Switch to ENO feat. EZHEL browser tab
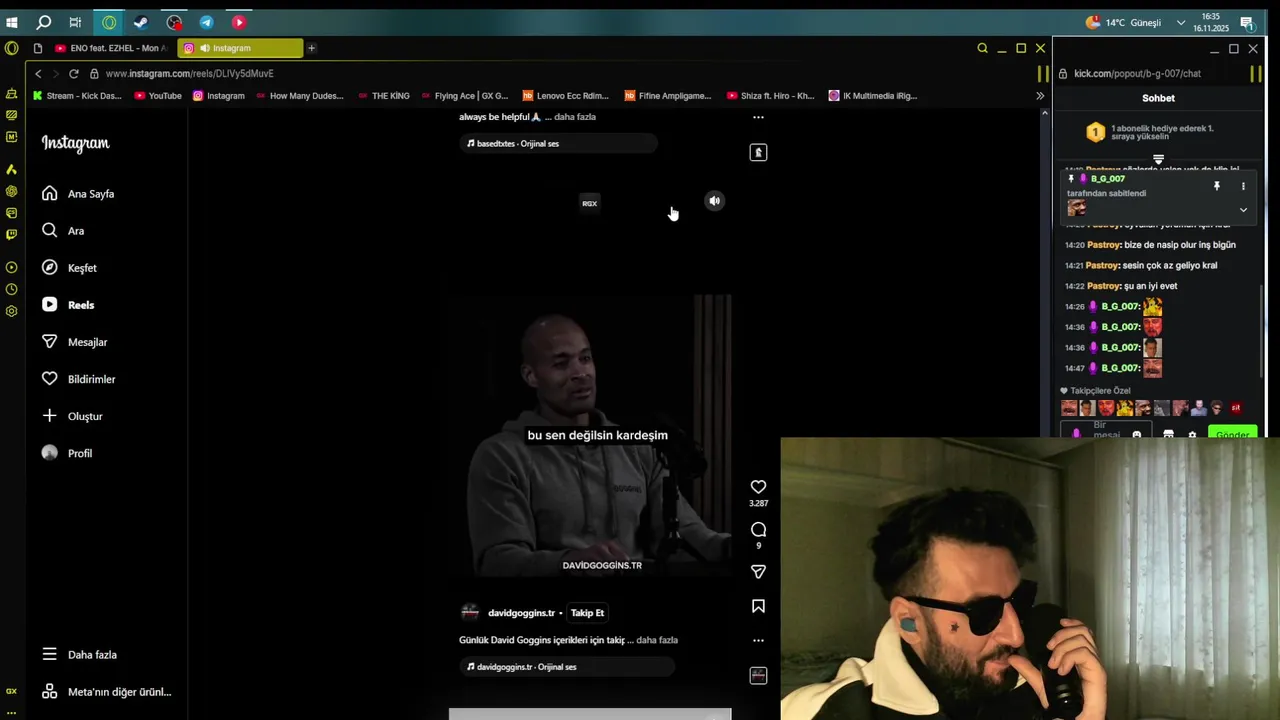1280x720 pixels. [x=112, y=48]
